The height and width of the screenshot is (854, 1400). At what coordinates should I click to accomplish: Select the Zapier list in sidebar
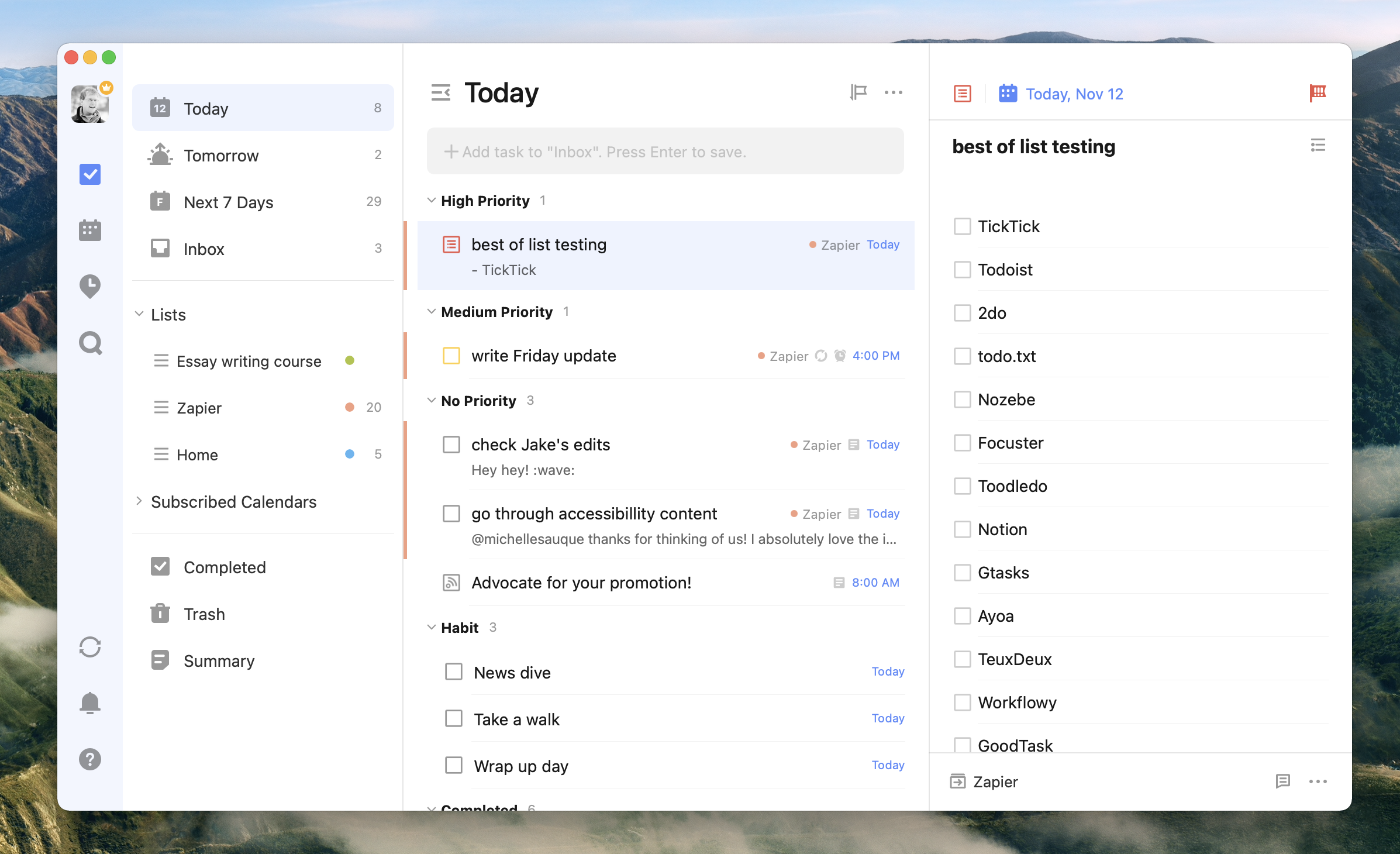click(x=199, y=407)
